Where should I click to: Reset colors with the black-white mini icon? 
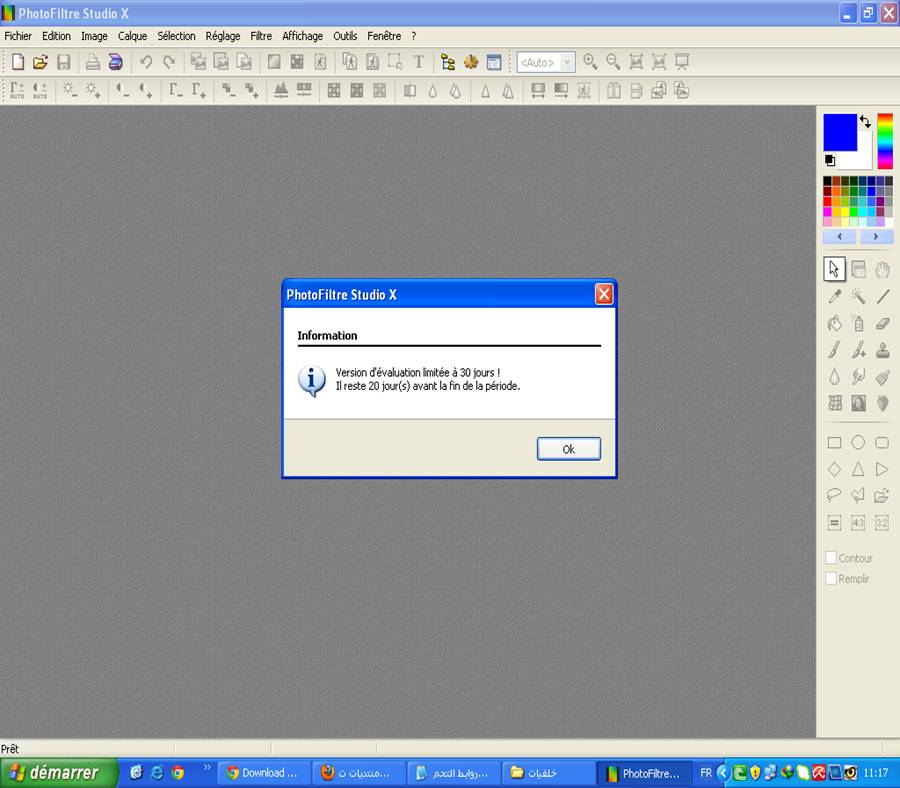click(x=830, y=161)
